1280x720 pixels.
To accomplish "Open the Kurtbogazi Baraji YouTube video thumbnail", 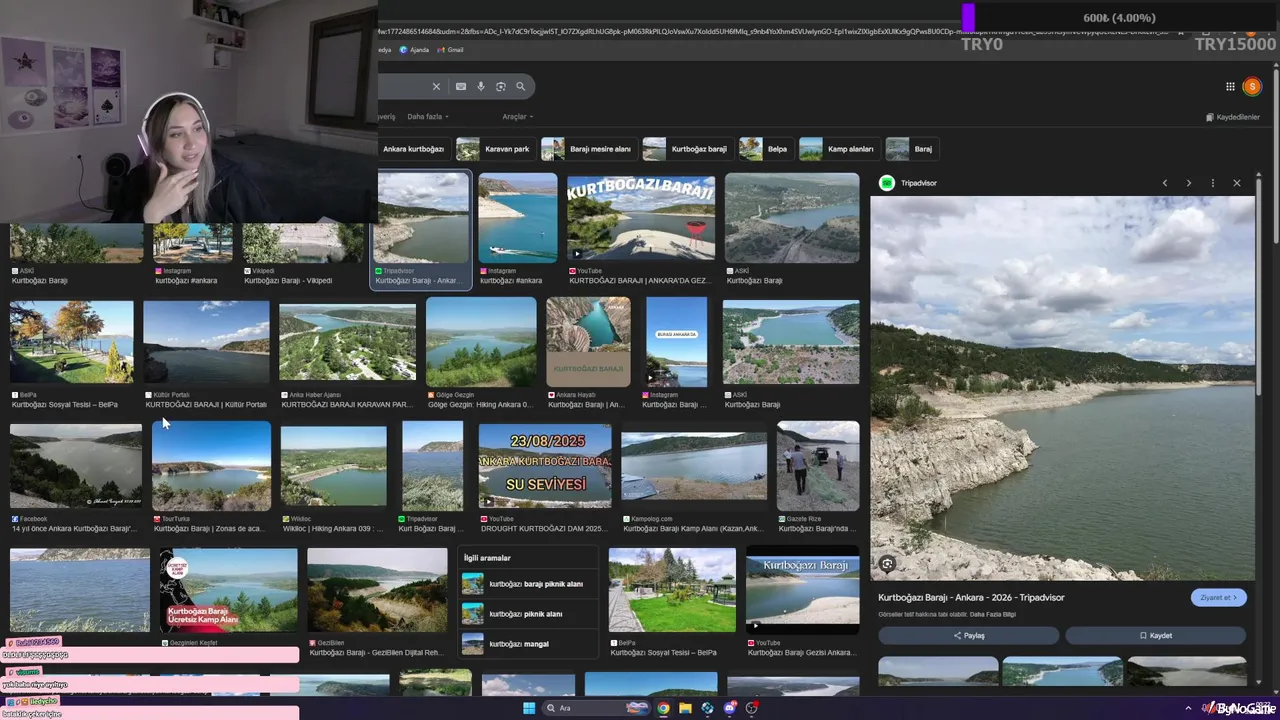I will (x=641, y=219).
